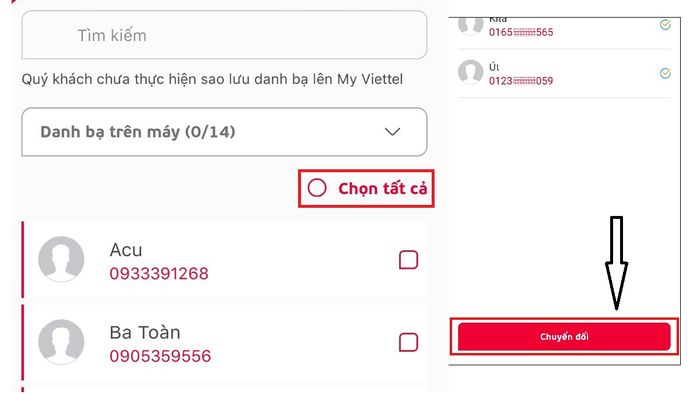The width and height of the screenshot is (700, 394).
Task: Click the Chuyển đổi button
Action: point(564,336)
